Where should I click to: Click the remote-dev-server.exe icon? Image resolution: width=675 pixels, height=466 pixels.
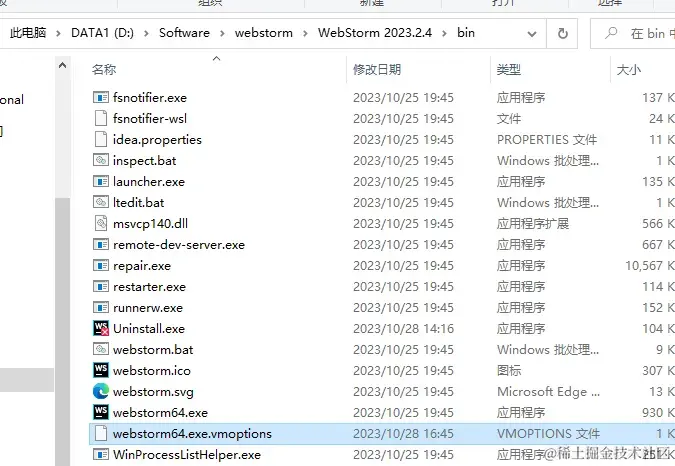click(101, 244)
